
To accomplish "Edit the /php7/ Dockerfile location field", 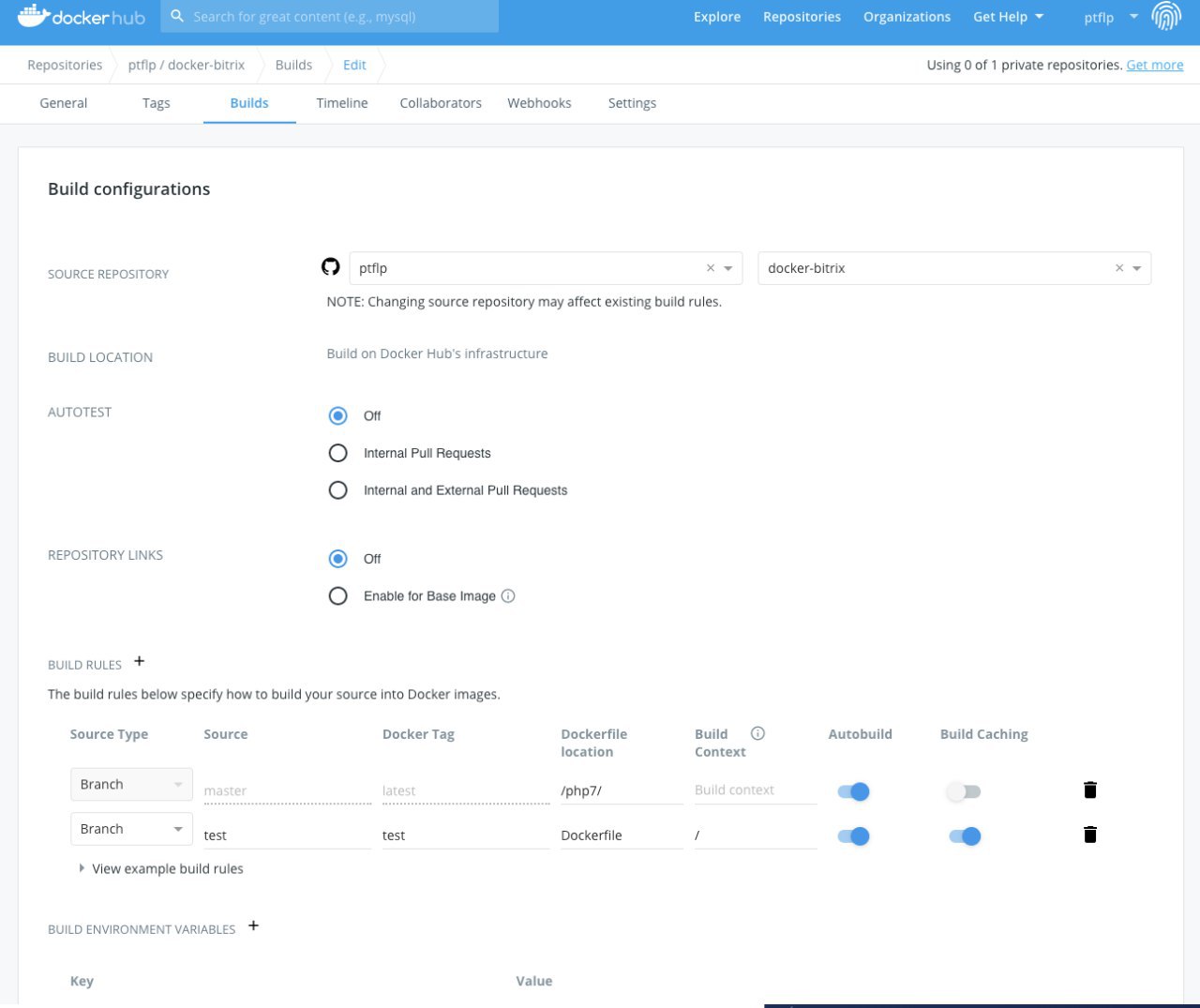I will pyautogui.click(x=622, y=790).
